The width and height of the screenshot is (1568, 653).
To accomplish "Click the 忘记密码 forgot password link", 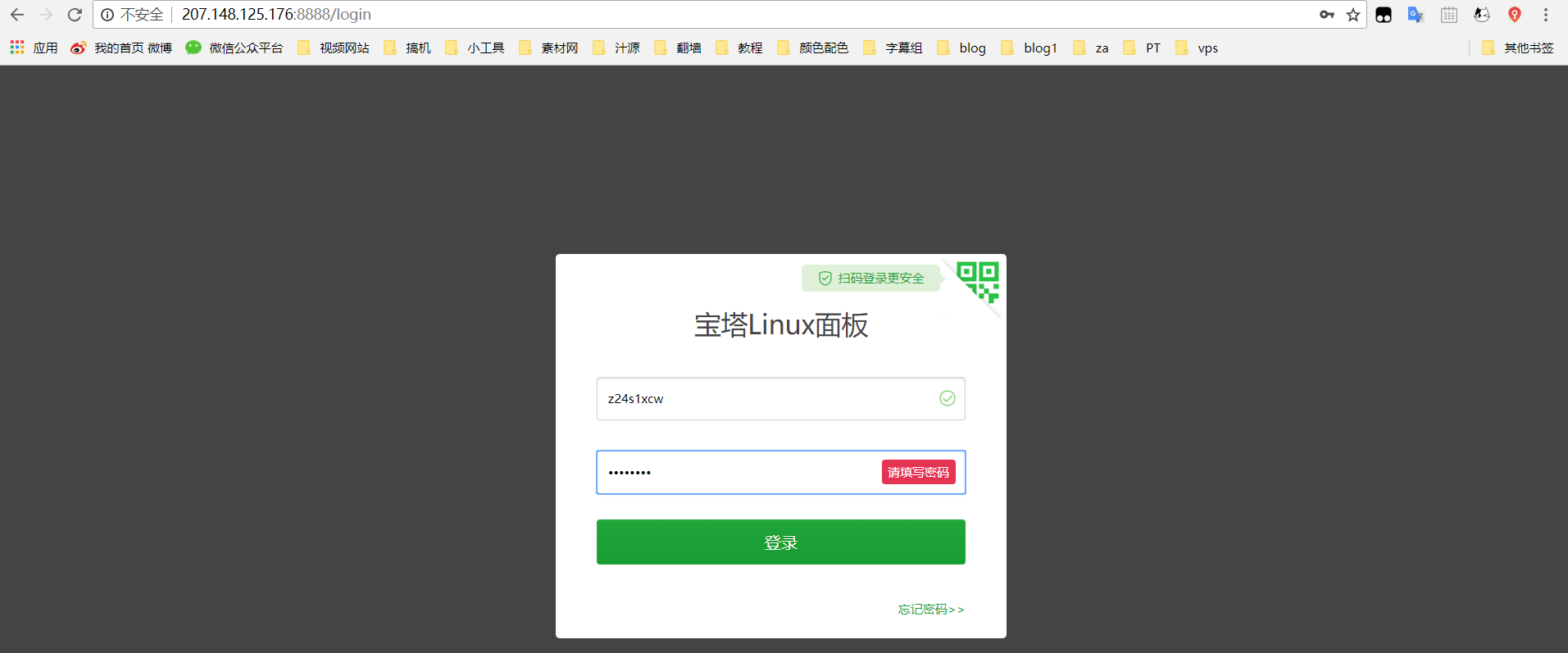I will [930, 610].
